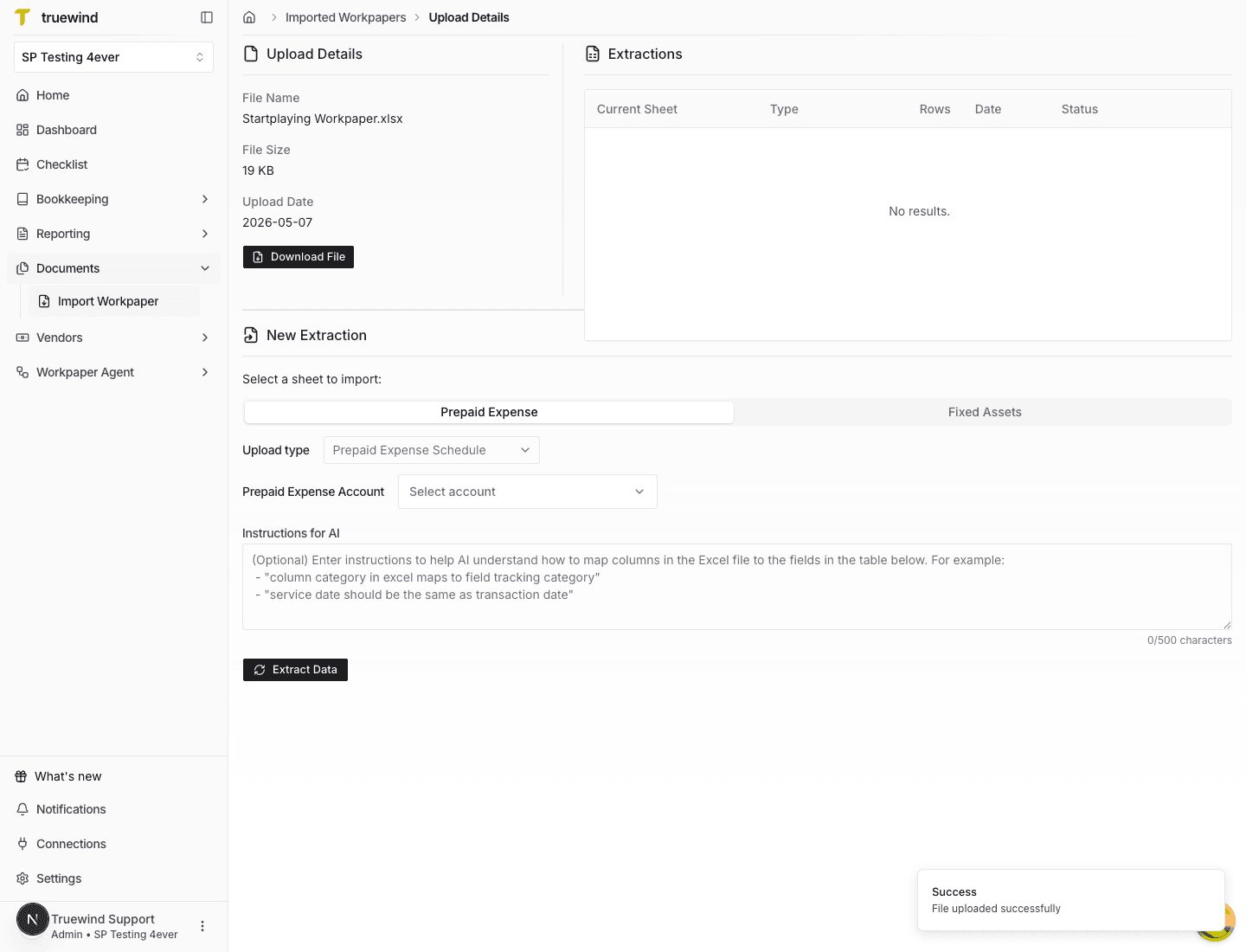The width and height of the screenshot is (1246, 952).
Task: Click the Extractions sheet icon
Action: click(593, 54)
